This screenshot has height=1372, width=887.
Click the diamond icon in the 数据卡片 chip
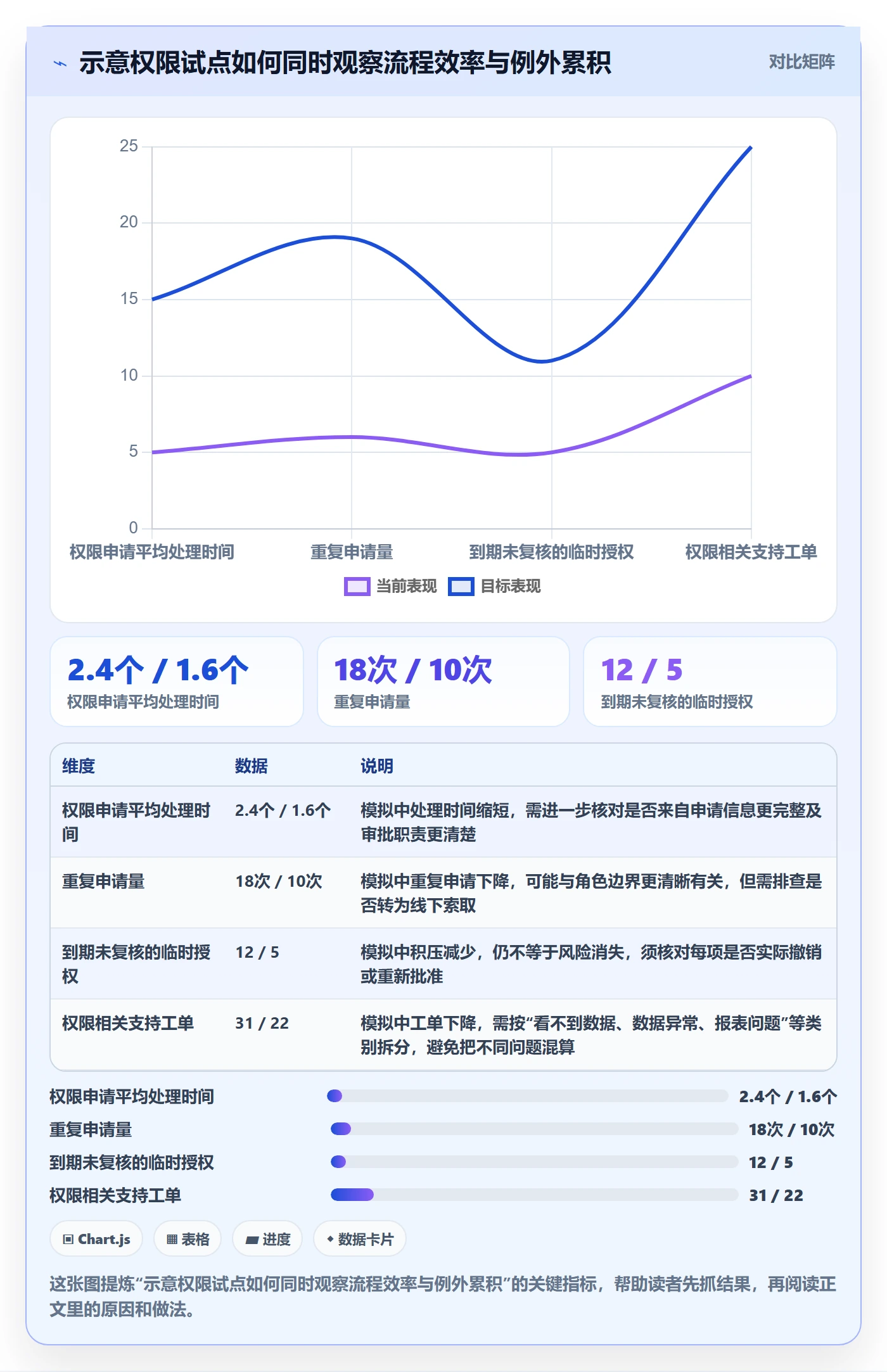(330, 1239)
